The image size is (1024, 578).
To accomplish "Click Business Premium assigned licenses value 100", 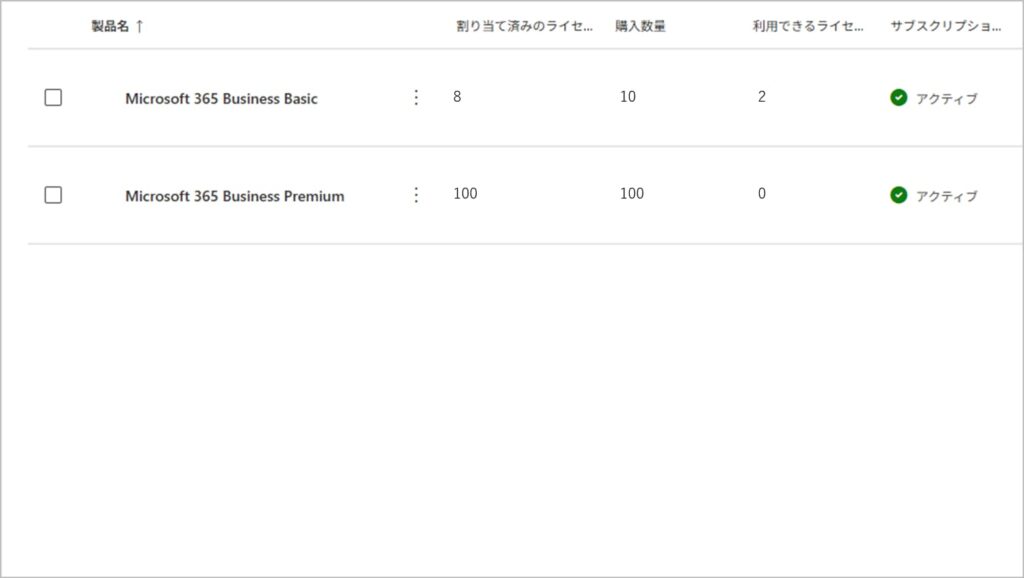I will point(465,194).
